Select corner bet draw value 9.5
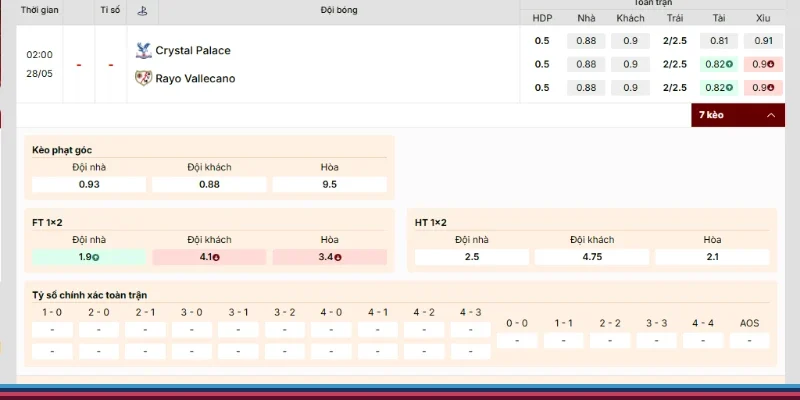Viewport: 800px width, 400px height. pyautogui.click(x=330, y=184)
